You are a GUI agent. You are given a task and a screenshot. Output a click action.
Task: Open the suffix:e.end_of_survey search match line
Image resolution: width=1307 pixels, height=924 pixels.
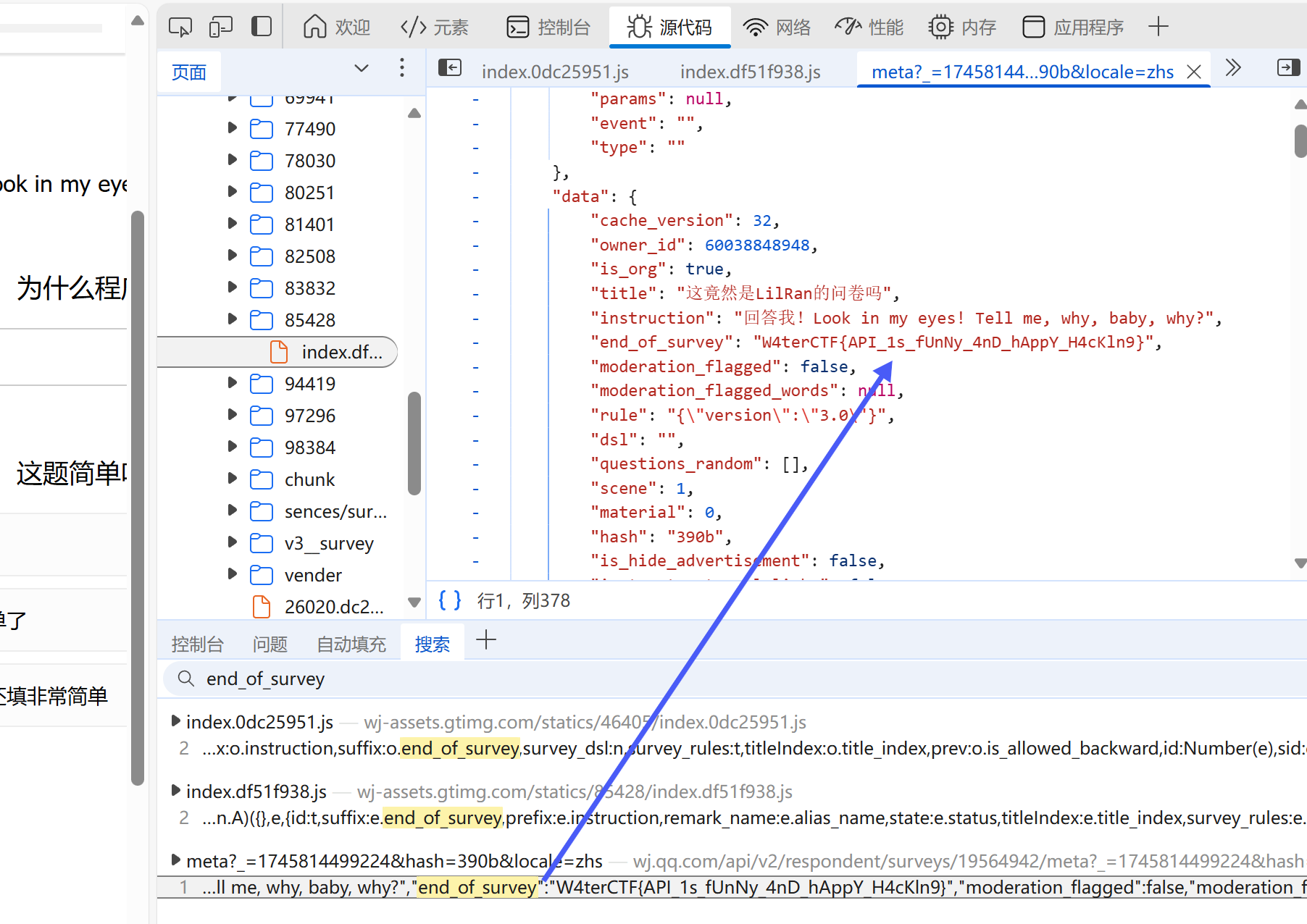[x=732, y=818]
